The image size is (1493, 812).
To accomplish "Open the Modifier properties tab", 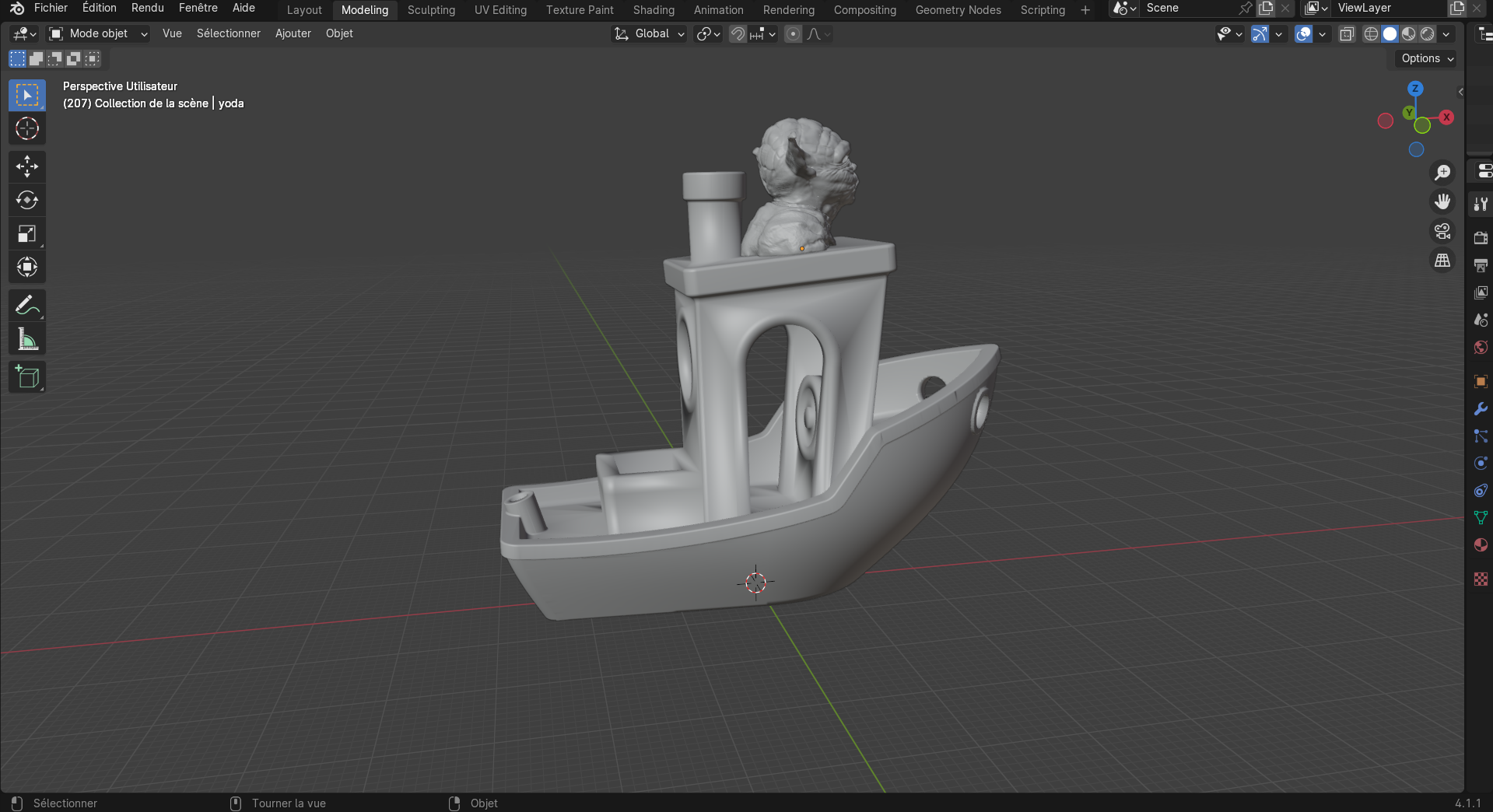I will pyautogui.click(x=1481, y=408).
